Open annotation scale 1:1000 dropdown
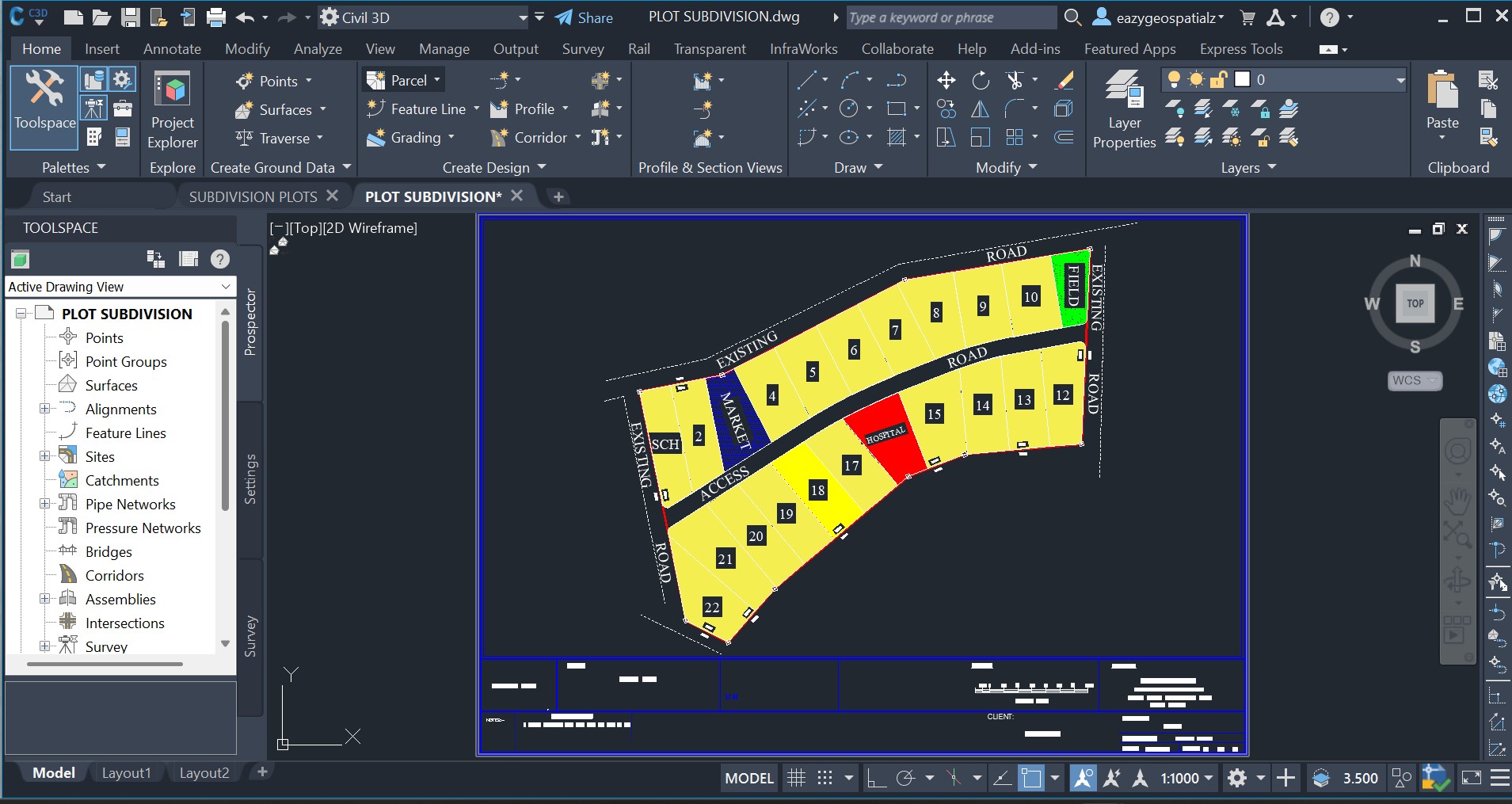 (1186, 779)
